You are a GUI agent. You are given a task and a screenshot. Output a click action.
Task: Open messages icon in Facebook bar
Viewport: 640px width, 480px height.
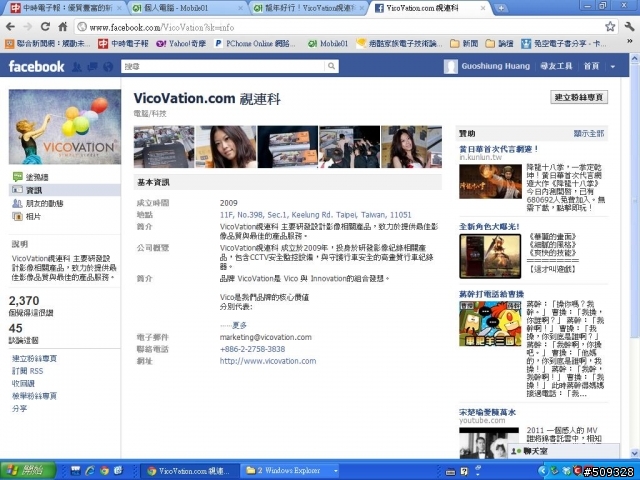[92, 67]
